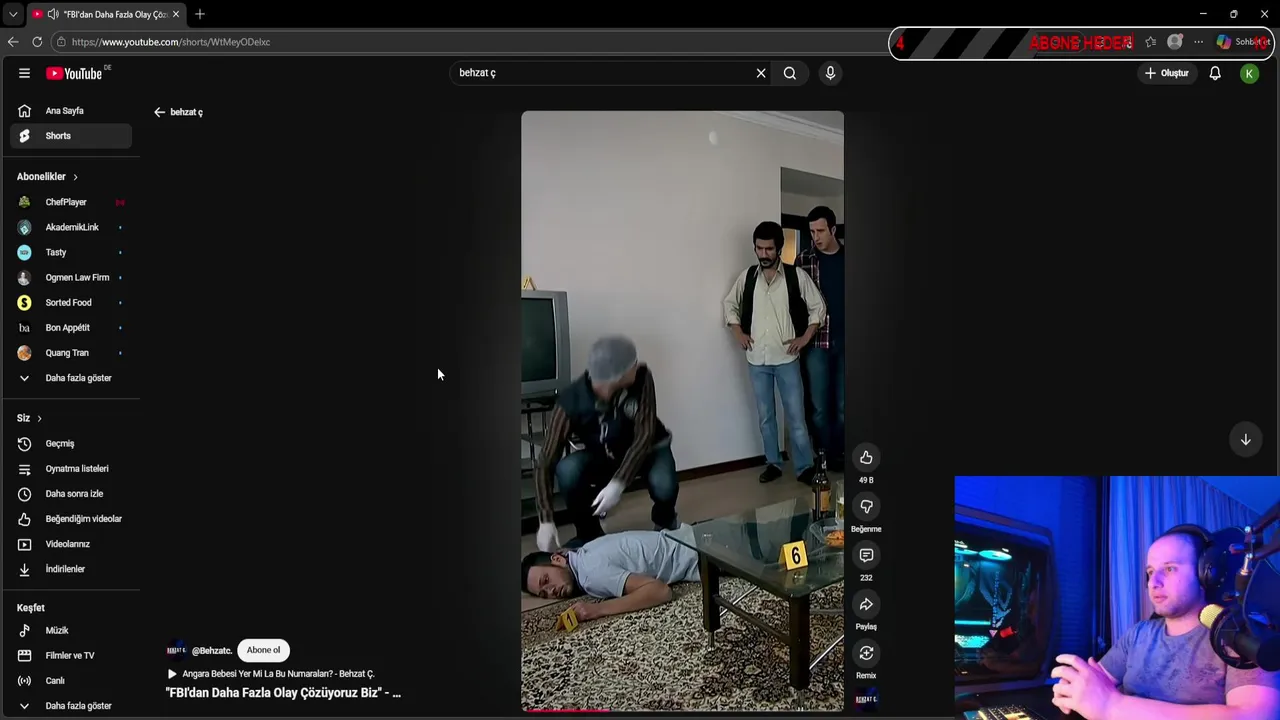Open linked video Angara Bebesi Yer Mi La

pyautogui.click(x=271, y=674)
